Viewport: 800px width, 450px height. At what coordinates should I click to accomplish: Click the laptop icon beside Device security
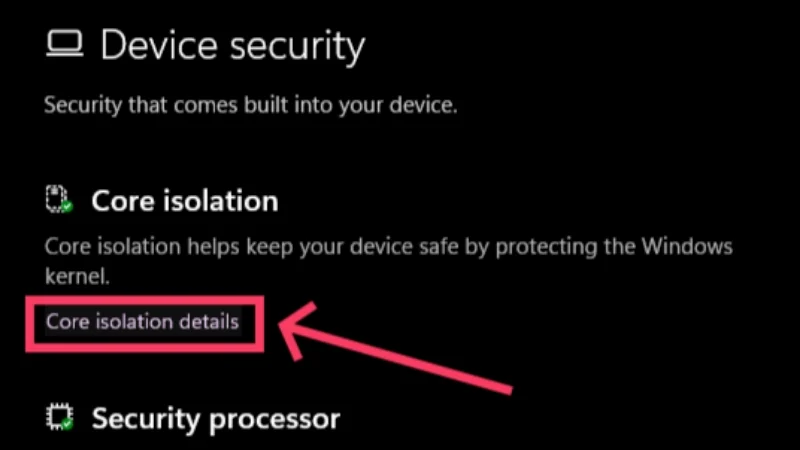pos(64,43)
